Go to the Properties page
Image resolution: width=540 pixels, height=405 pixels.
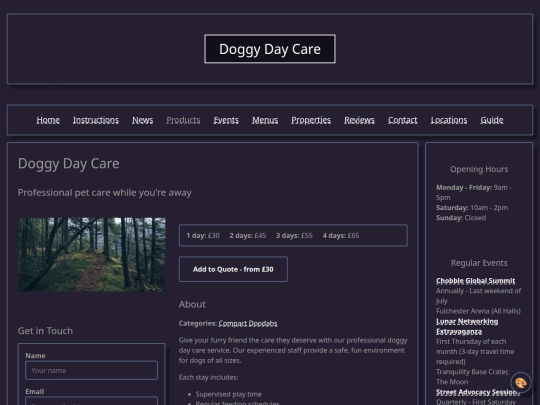point(311,120)
